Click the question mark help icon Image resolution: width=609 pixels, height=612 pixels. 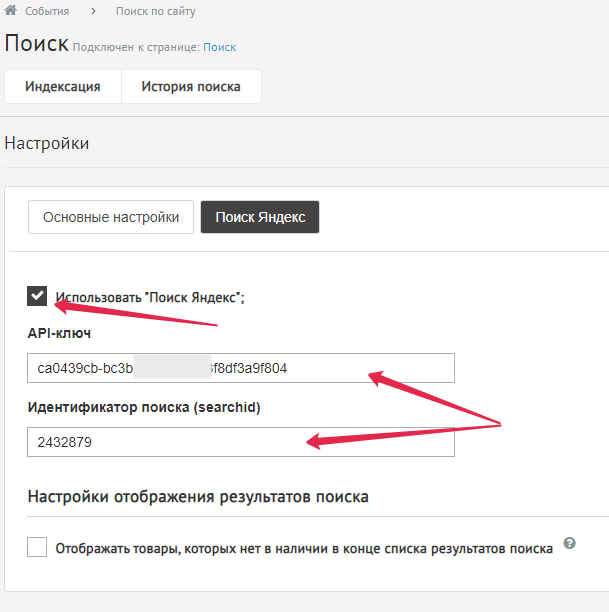pos(570,543)
